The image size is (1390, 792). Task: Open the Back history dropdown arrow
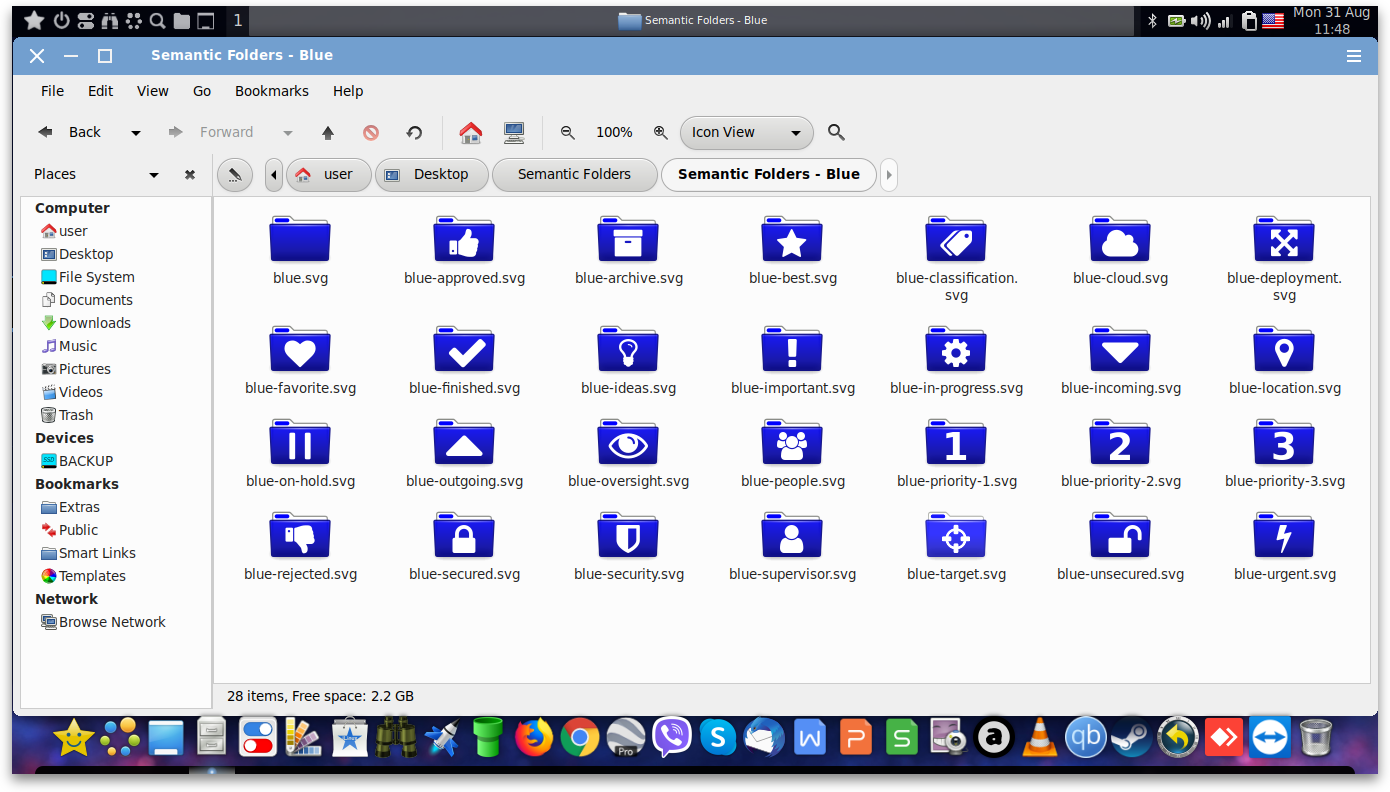pos(136,132)
